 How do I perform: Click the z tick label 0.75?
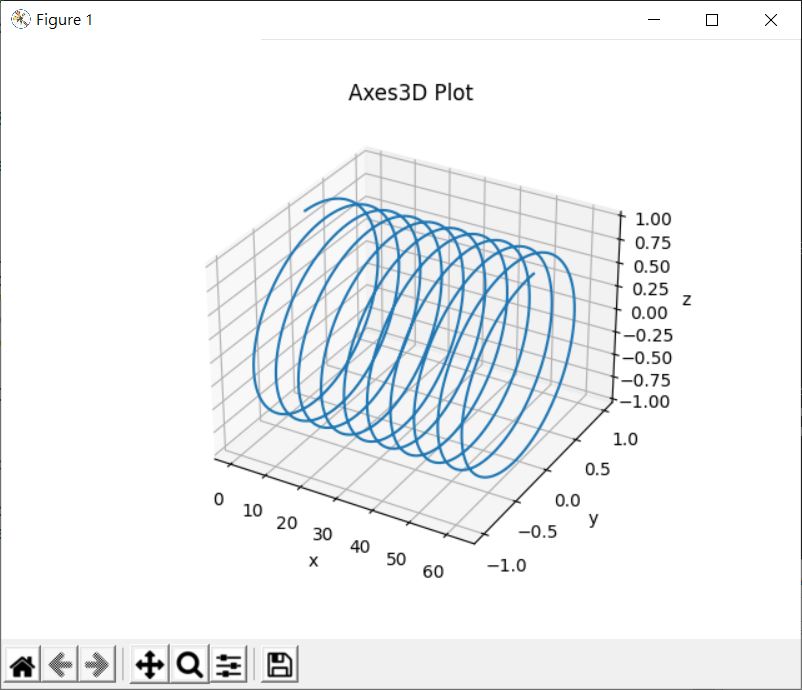coord(653,243)
